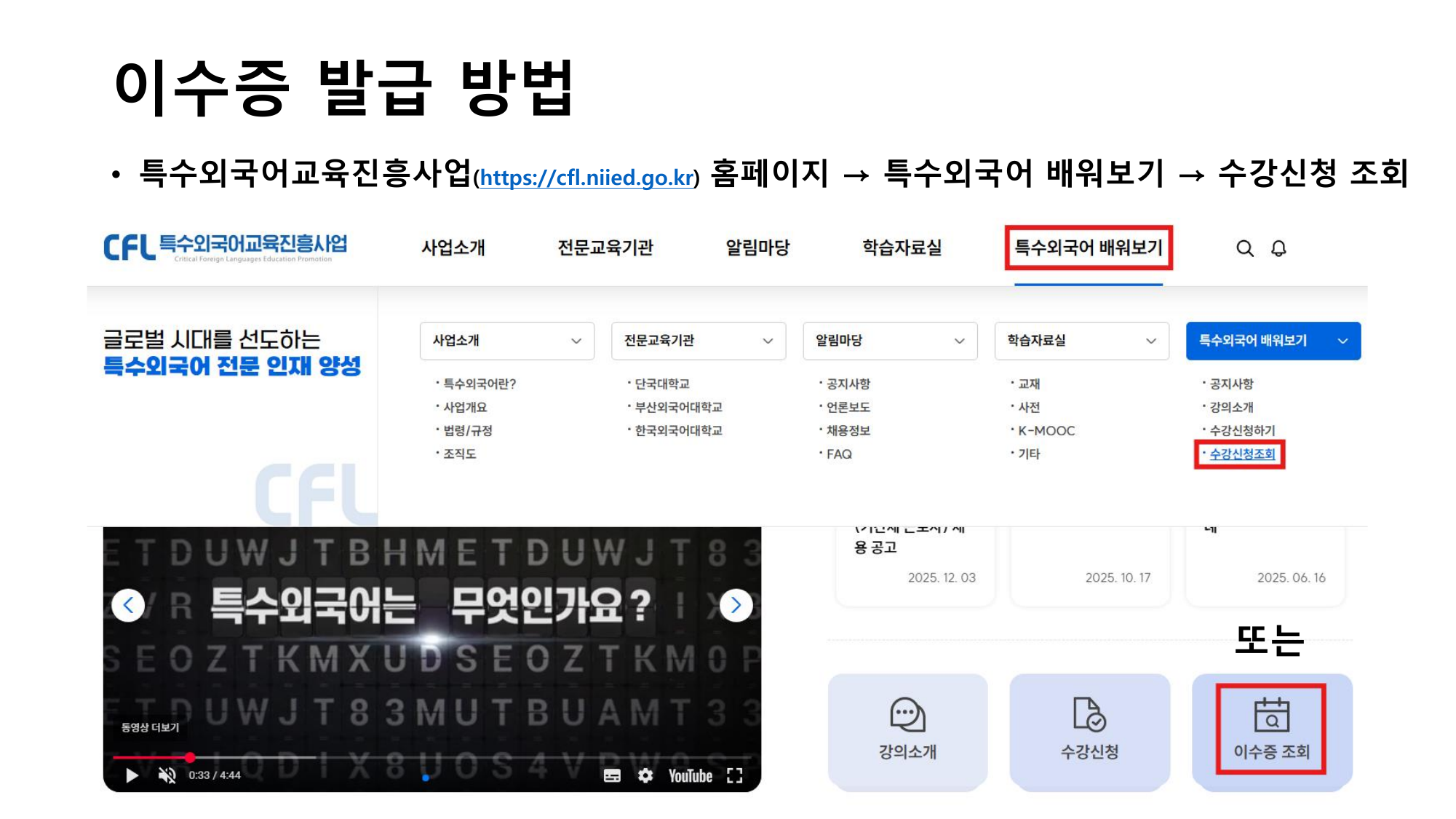Viewport: 1456px width, 819px height.
Task: Open 강의소개 shortcut card
Action: (907, 731)
